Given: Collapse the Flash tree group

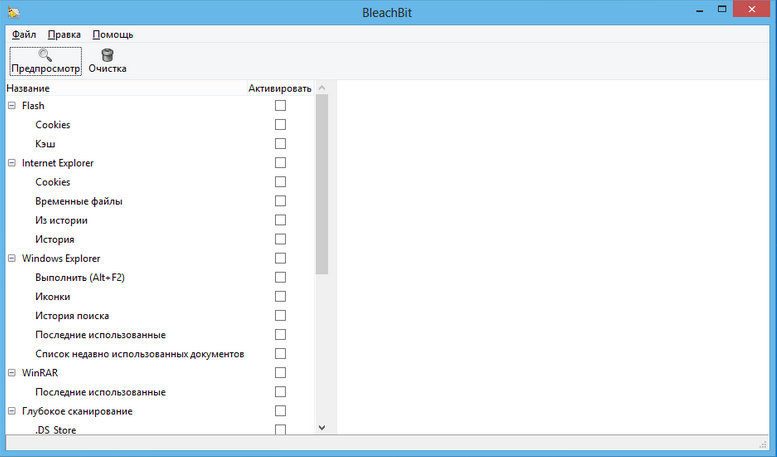Looking at the screenshot, I should point(12,106).
